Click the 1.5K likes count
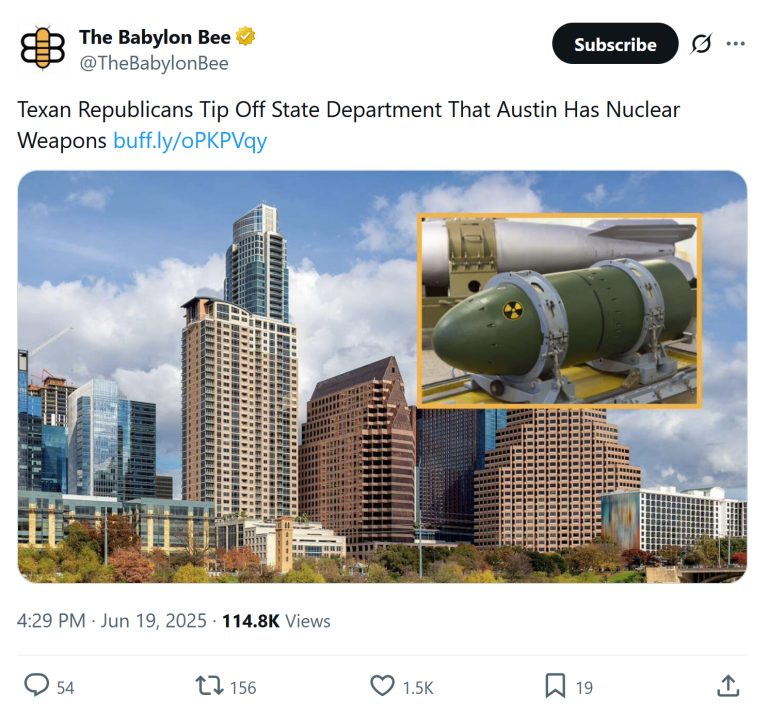Image resolution: width=768 pixels, height=713 pixels. [x=418, y=688]
